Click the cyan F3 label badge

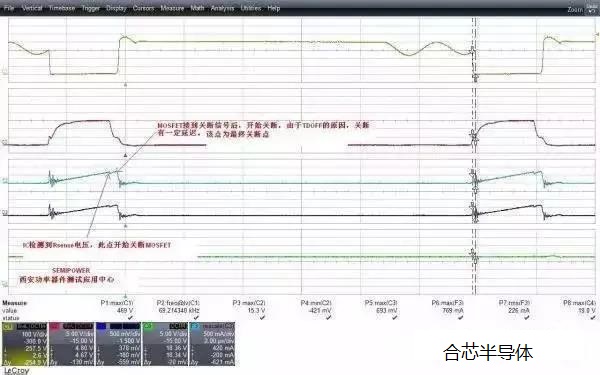[x=195, y=326]
